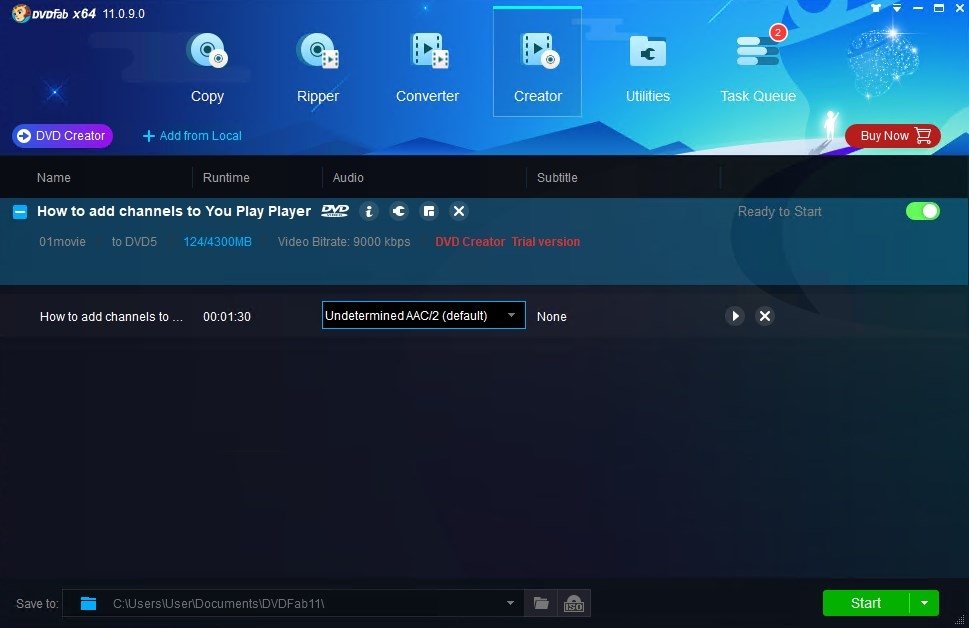
Task: Click Add from Local
Action: point(192,136)
